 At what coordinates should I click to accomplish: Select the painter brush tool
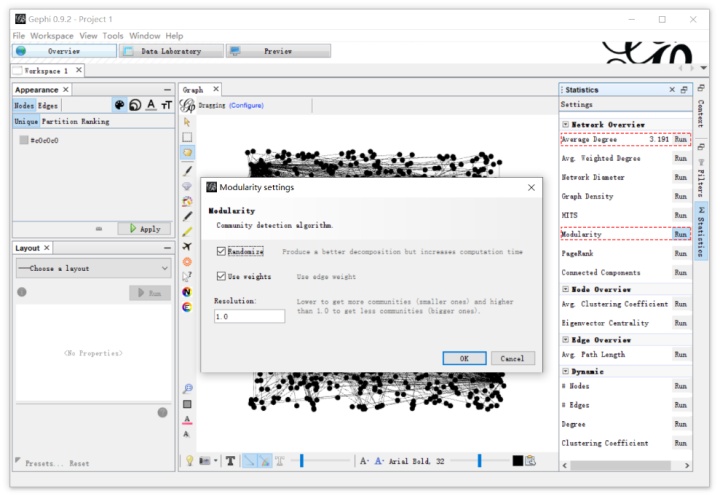187,171
